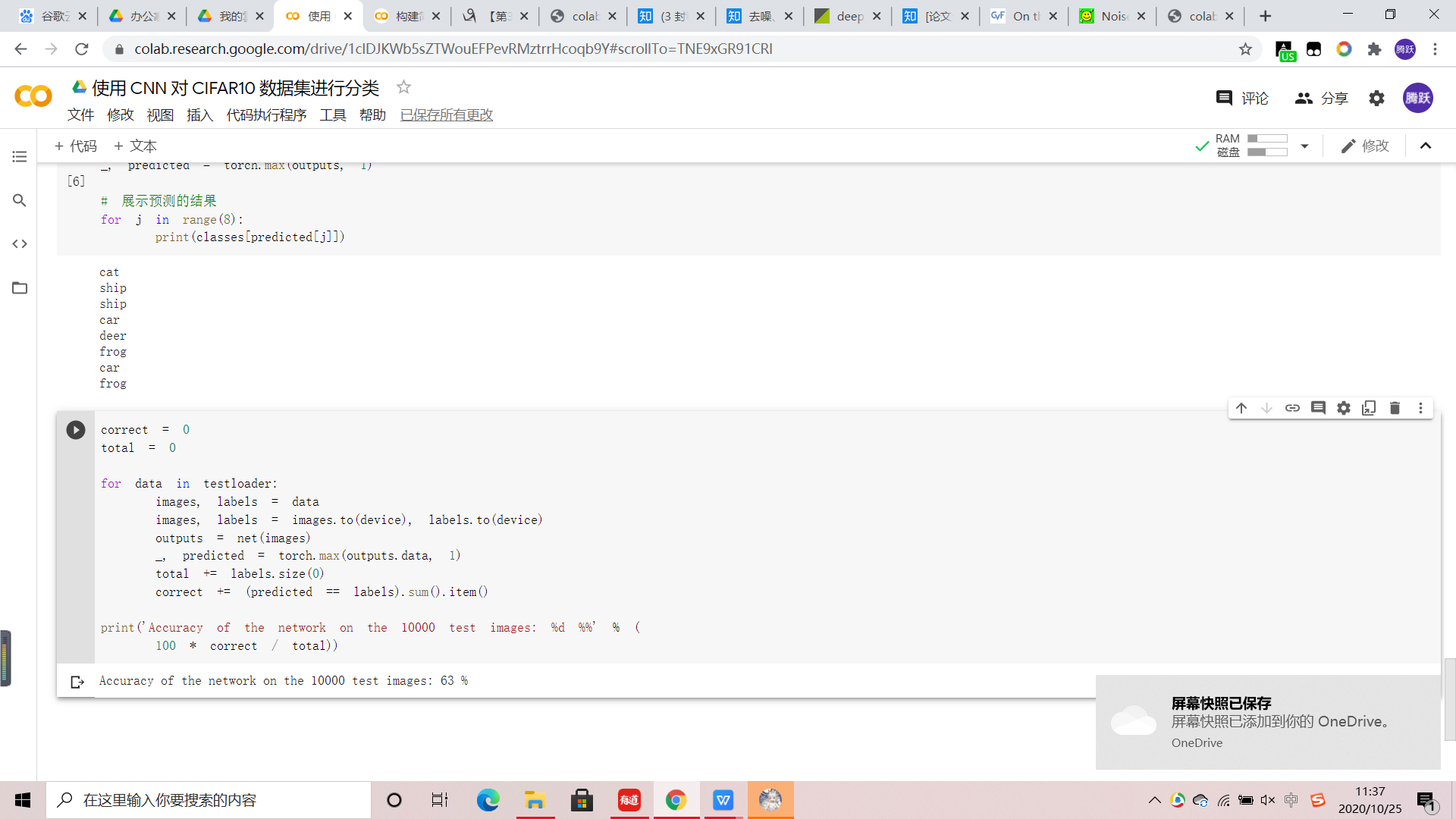Click the Windows taskbar search box
Viewport: 1456px width, 819px height.
tap(209, 800)
